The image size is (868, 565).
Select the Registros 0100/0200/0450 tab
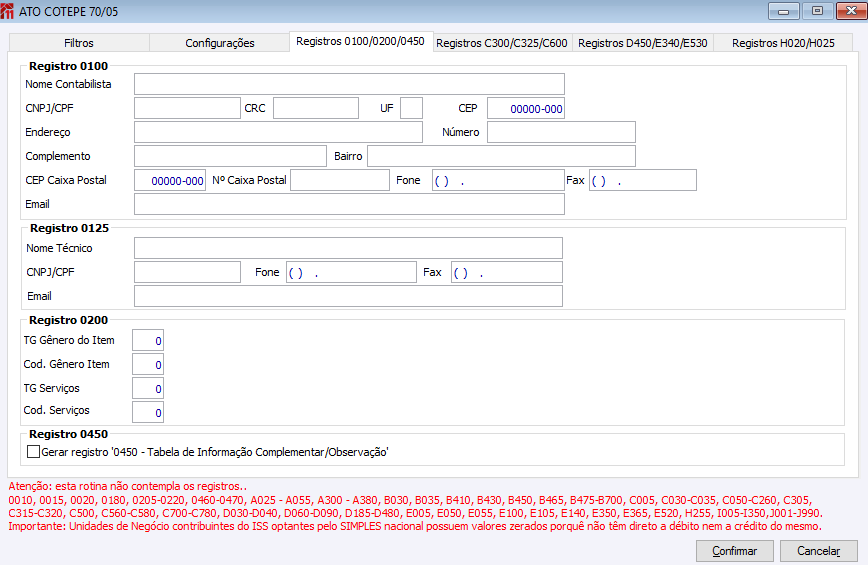360,42
